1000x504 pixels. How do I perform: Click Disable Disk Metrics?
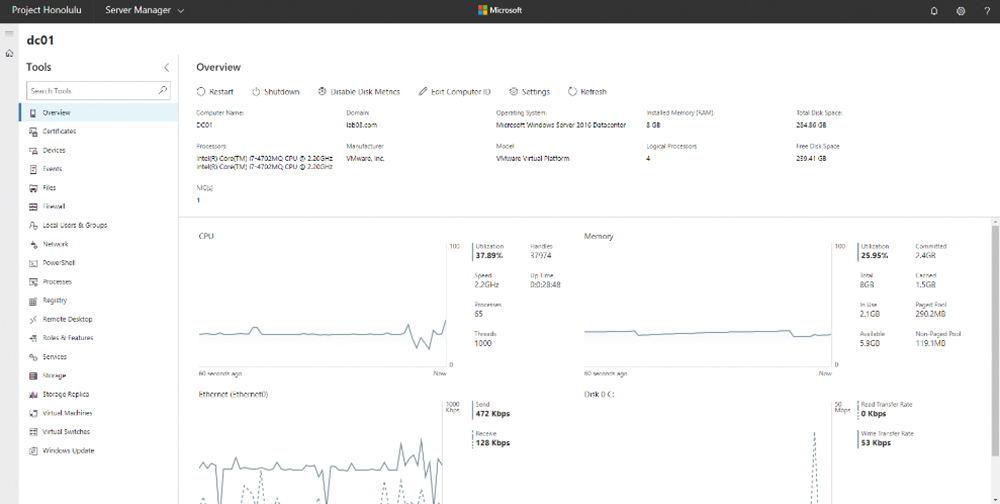tap(359, 92)
